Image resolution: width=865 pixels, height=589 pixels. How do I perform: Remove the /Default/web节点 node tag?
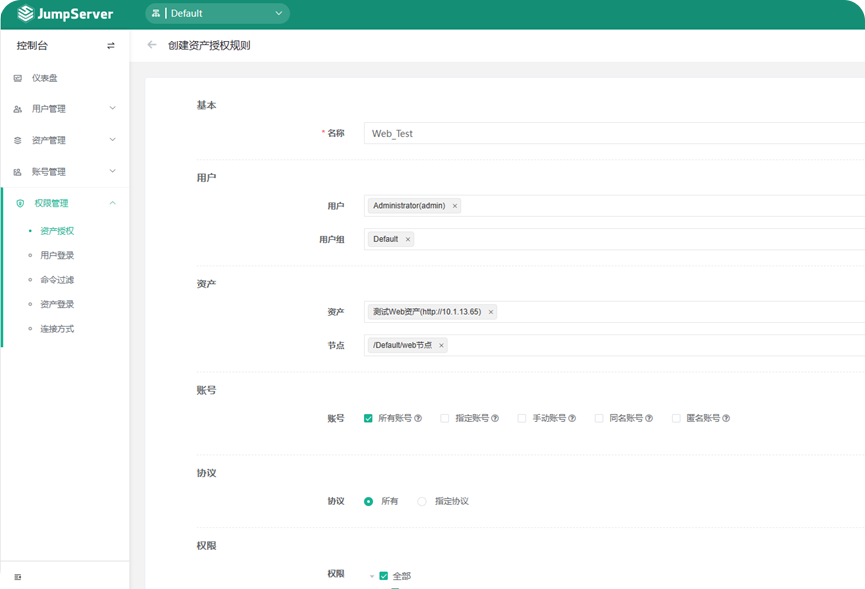pos(441,346)
